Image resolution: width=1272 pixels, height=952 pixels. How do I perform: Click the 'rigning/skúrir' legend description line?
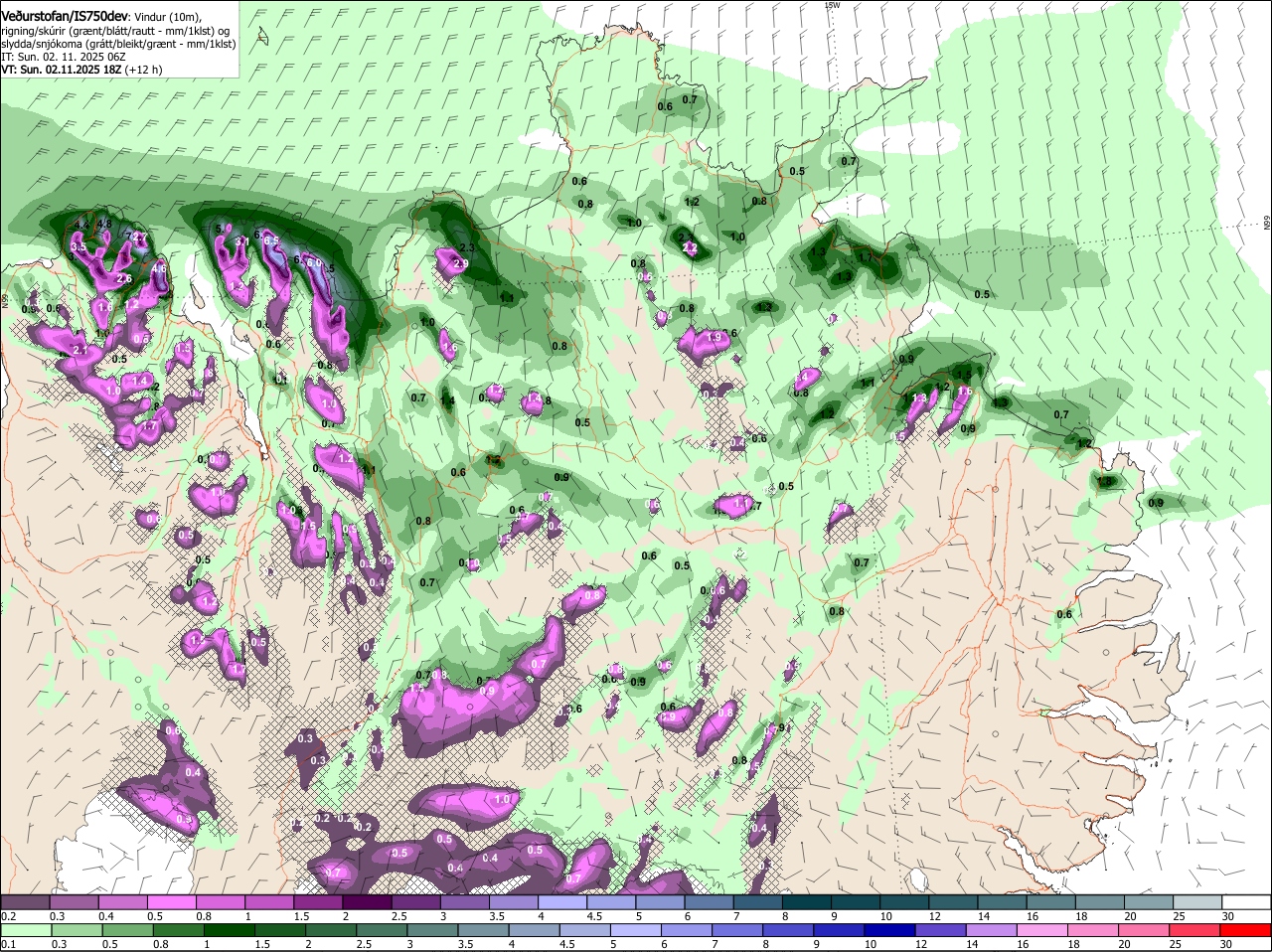[116, 31]
